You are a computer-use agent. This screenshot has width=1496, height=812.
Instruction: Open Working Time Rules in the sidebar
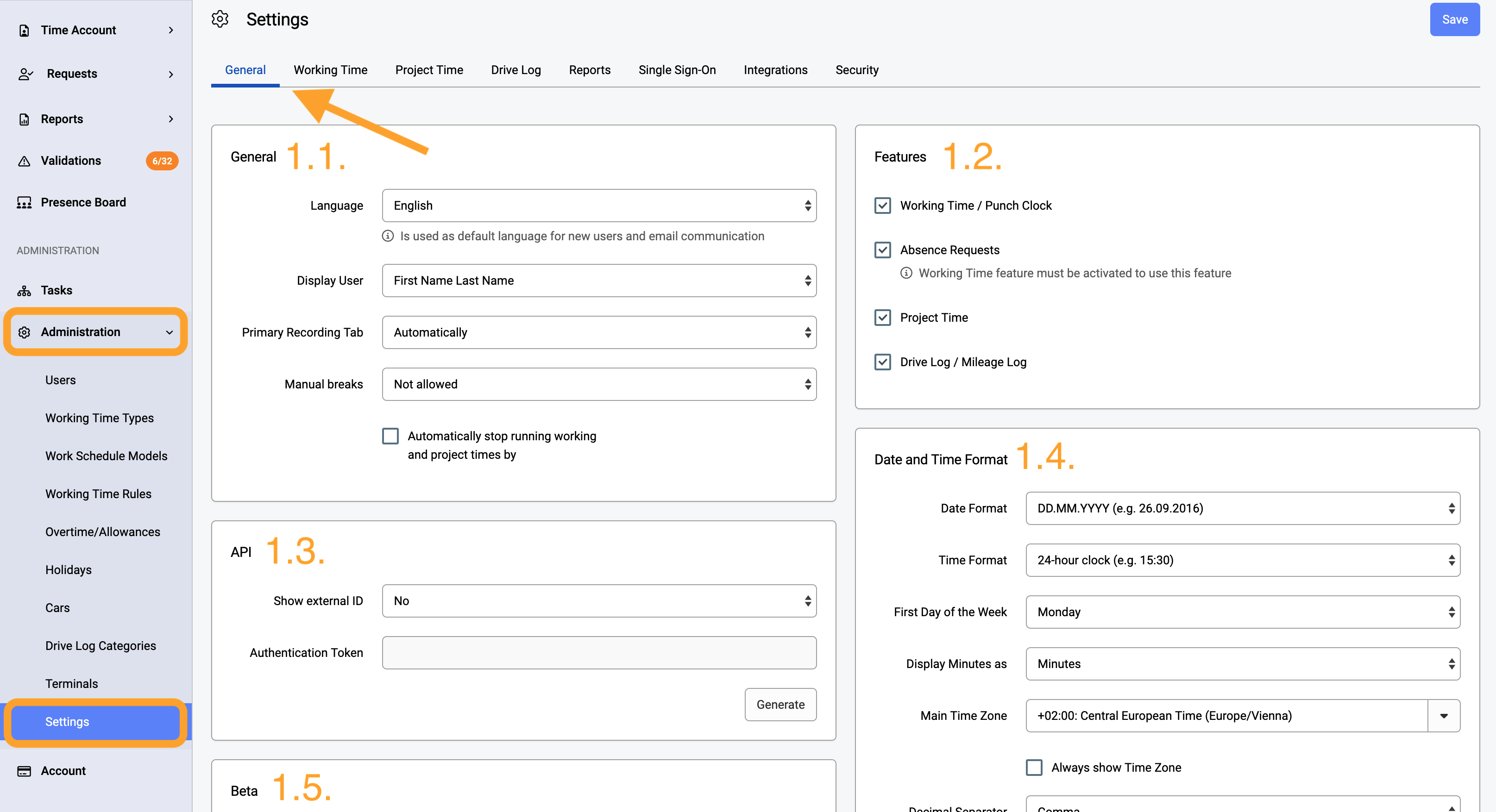tap(98, 493)
